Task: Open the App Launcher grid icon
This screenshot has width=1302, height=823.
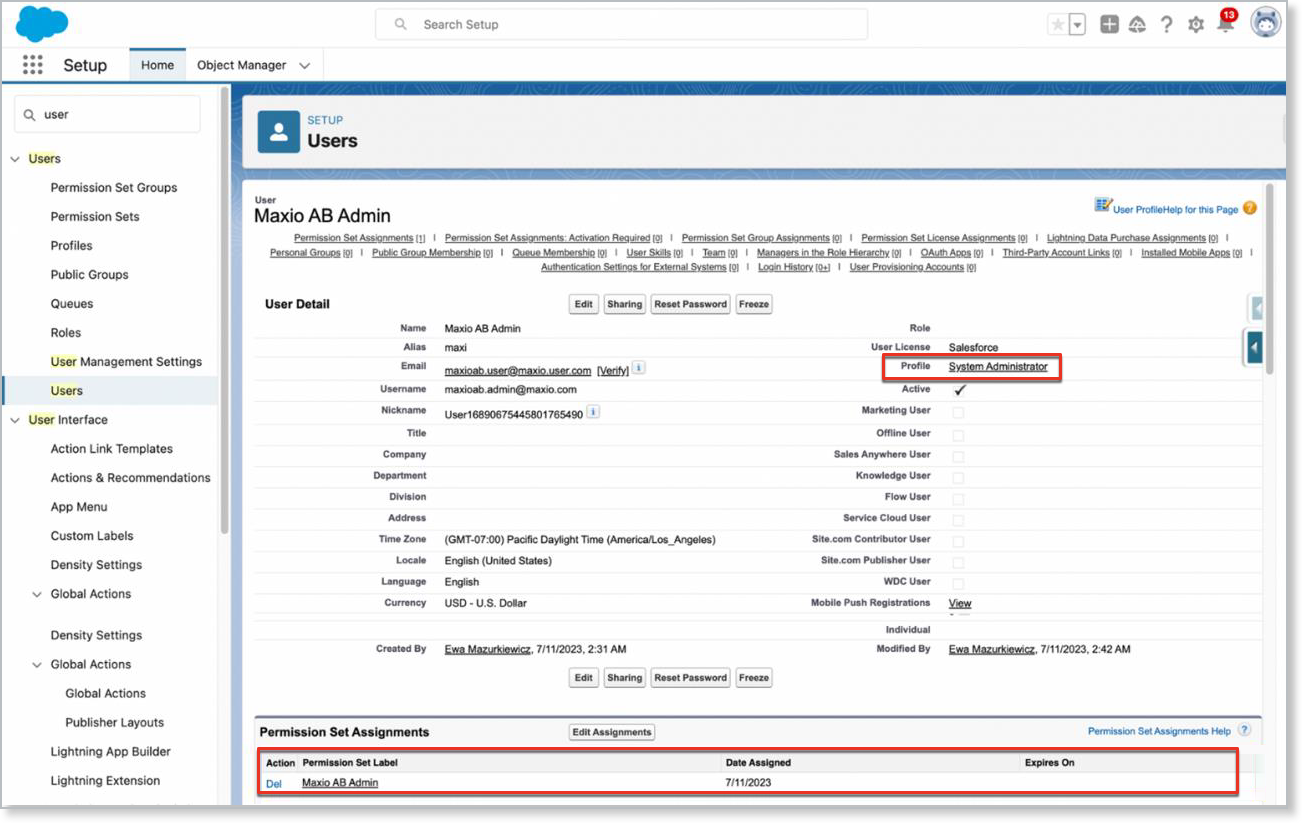Action: coord(32,65)
